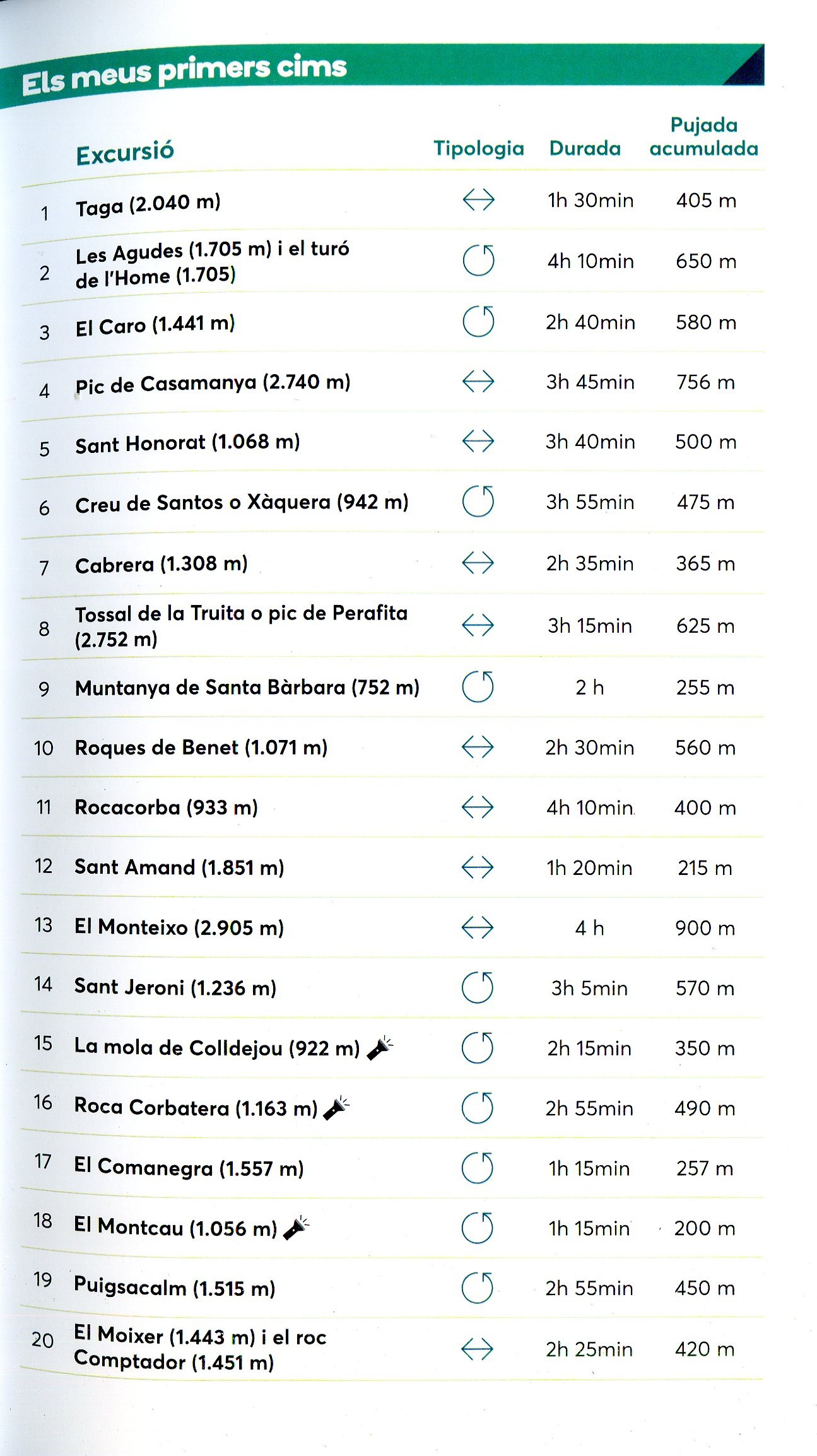Select the Cabrera (1.308 m) excursion name

[x=161, y=564]
